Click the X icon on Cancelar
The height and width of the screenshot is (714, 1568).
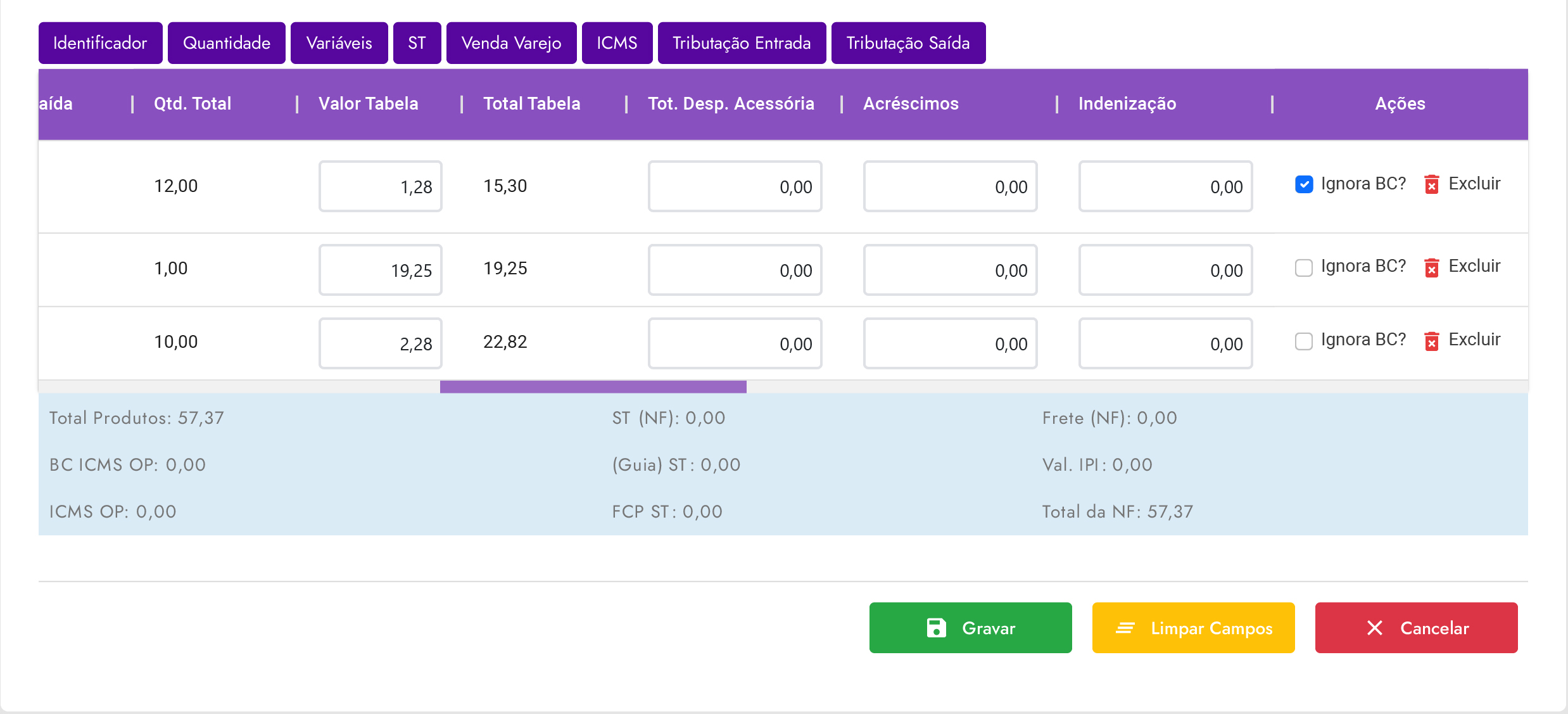[x=1375, y=628]
